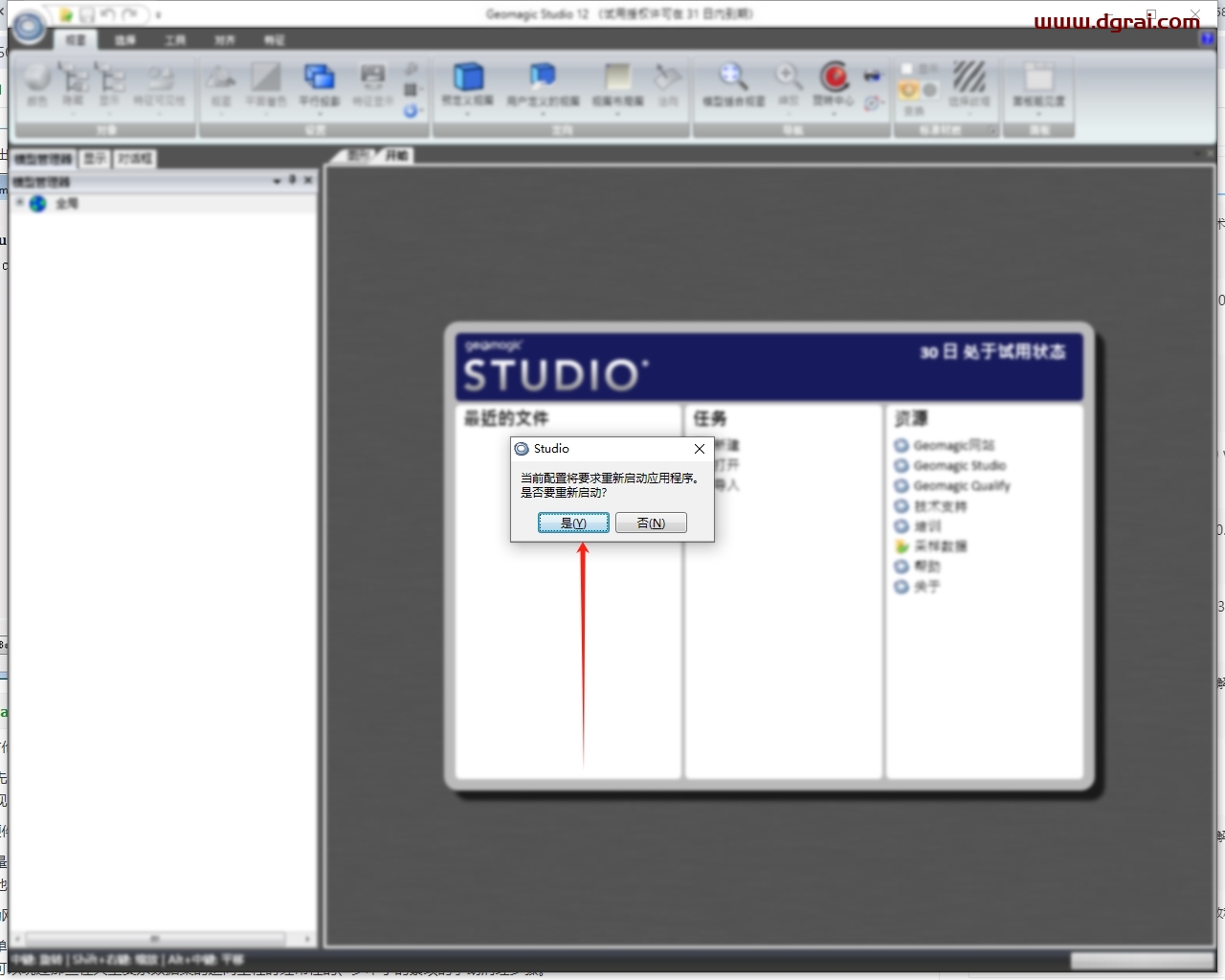Screen dimensions: 1225x980
Task: Click the striped 选择纹理 texture icon
Action: [969, 77]
